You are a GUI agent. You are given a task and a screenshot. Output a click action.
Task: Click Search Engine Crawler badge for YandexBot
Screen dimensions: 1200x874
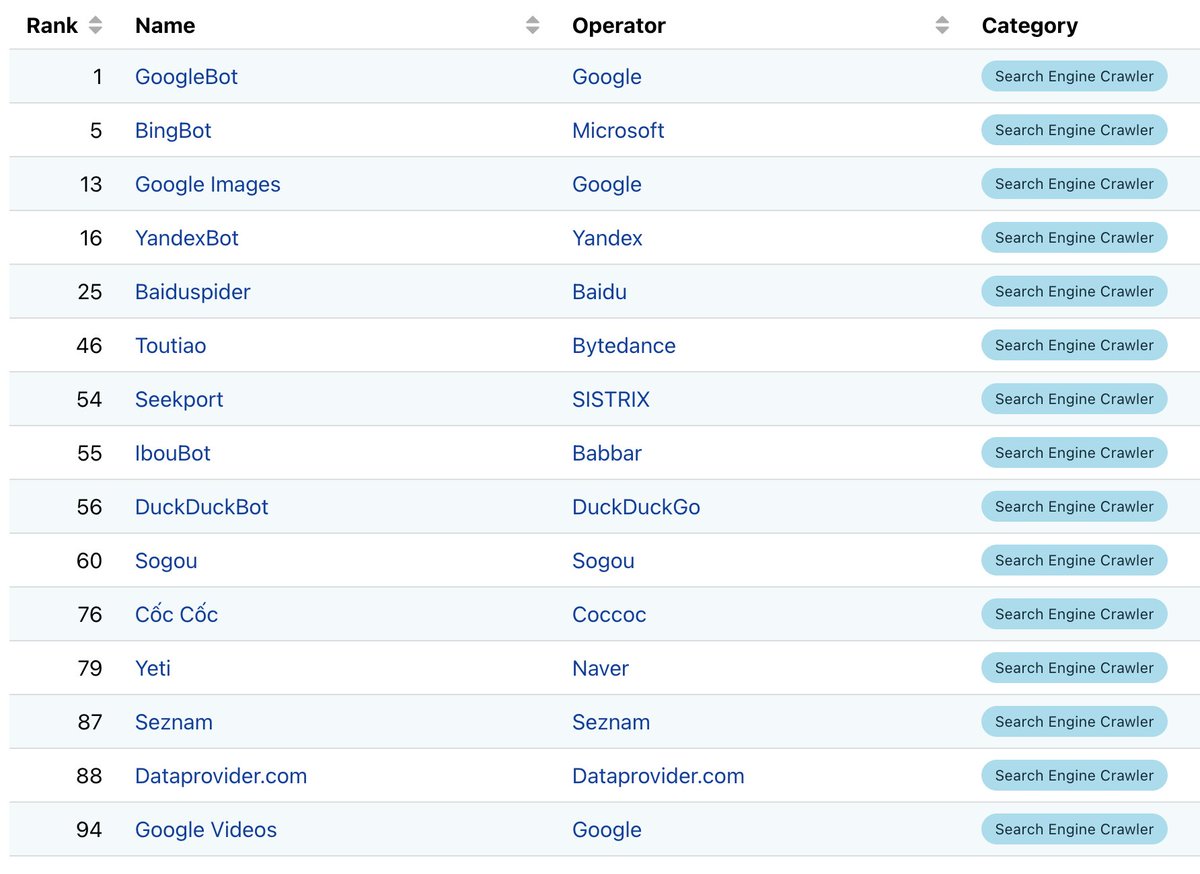pyautogui.click(x=1074, y=238)
